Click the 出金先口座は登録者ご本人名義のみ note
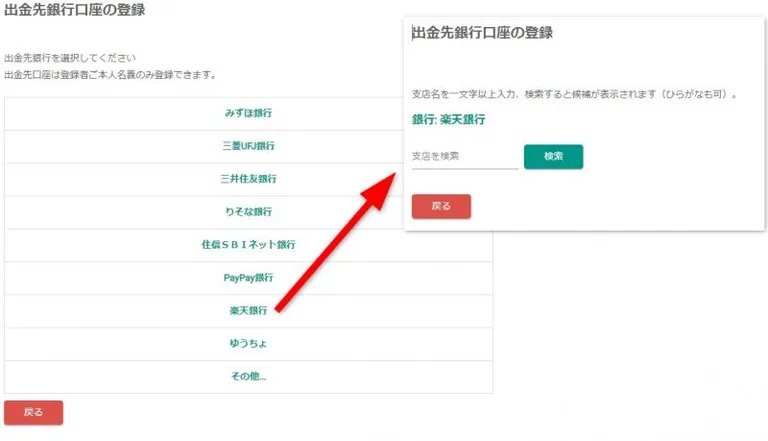 pos(110,75)
